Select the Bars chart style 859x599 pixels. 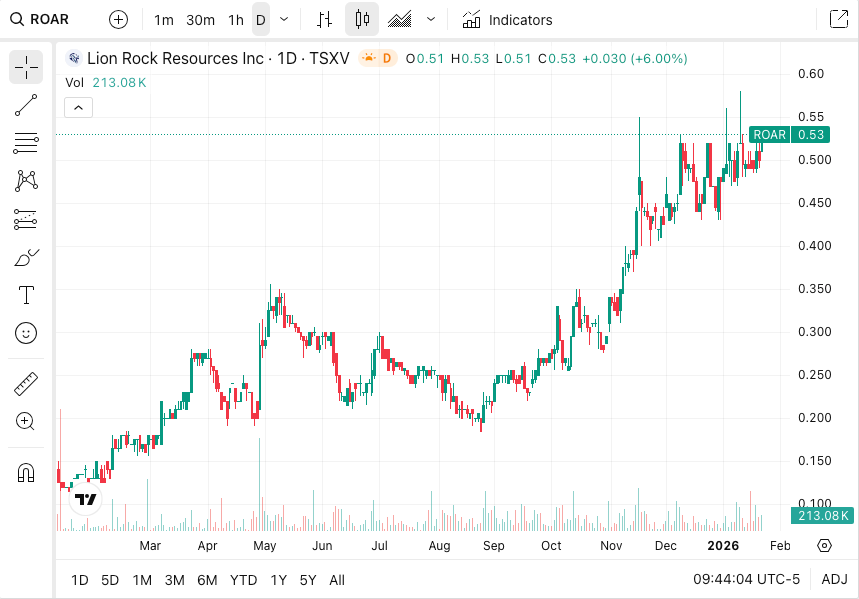pyautogui.click(x=325, y=20)
